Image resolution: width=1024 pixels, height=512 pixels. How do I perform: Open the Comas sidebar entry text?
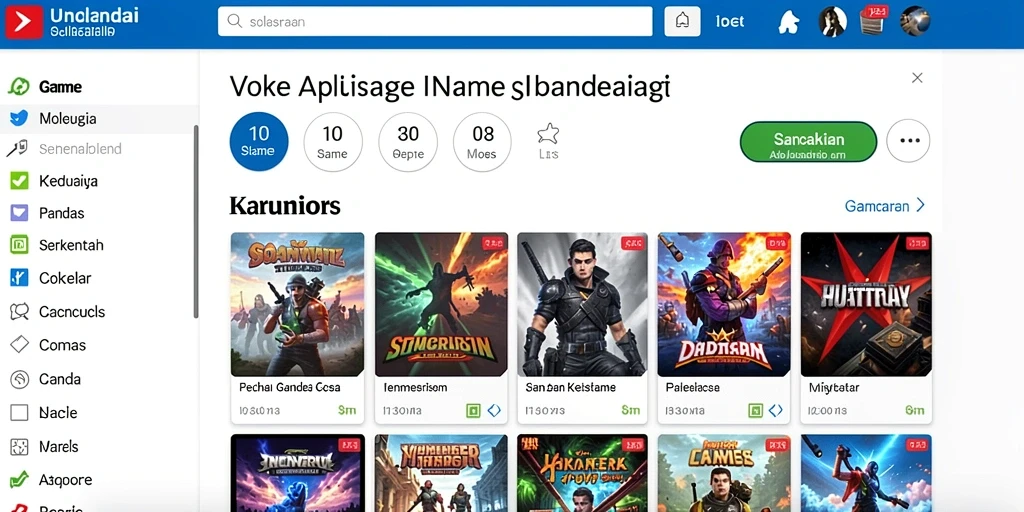(62, 345)
